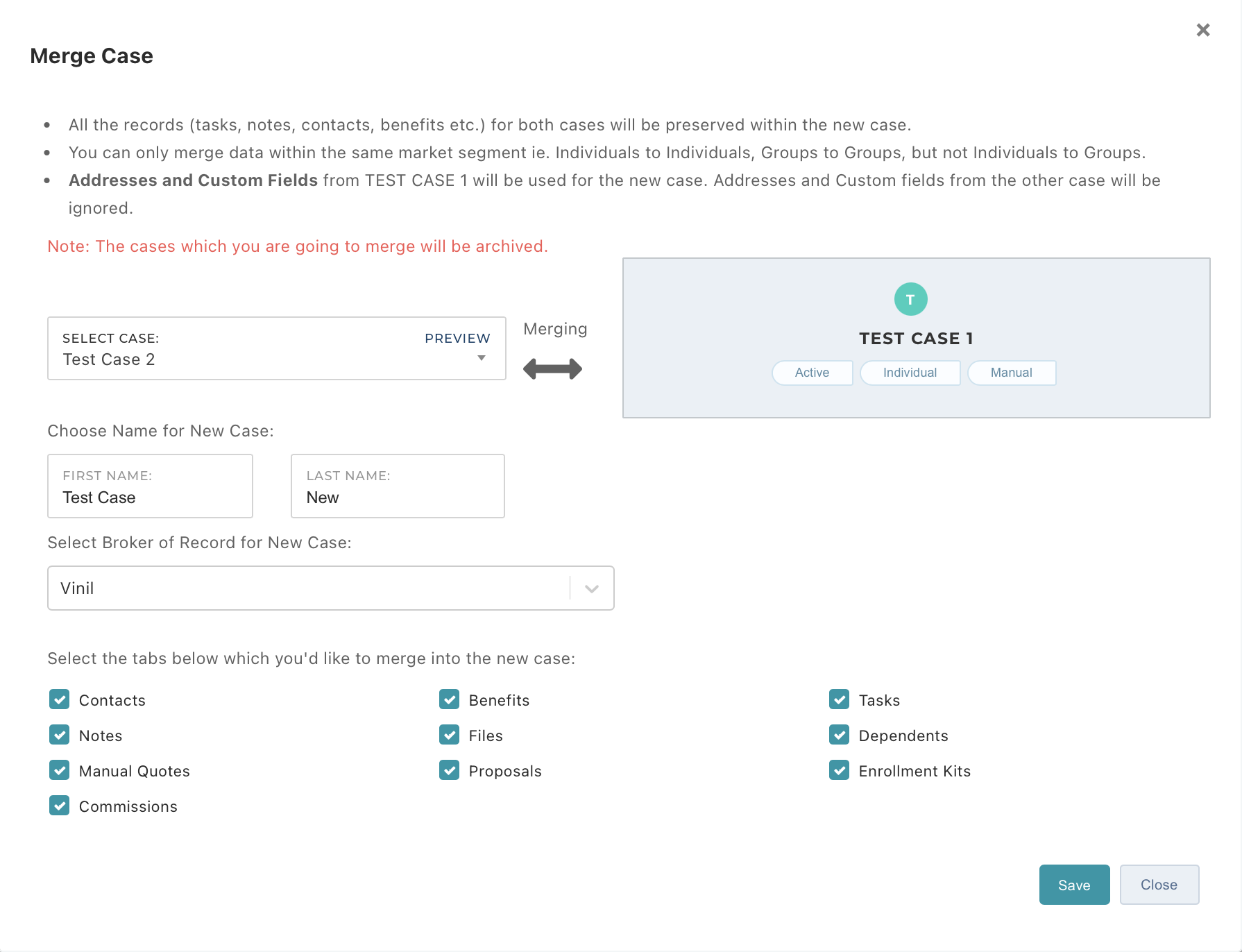Uncheck the Tasks checkbox
1242x952 pixels.
click(x=840, y=699)
